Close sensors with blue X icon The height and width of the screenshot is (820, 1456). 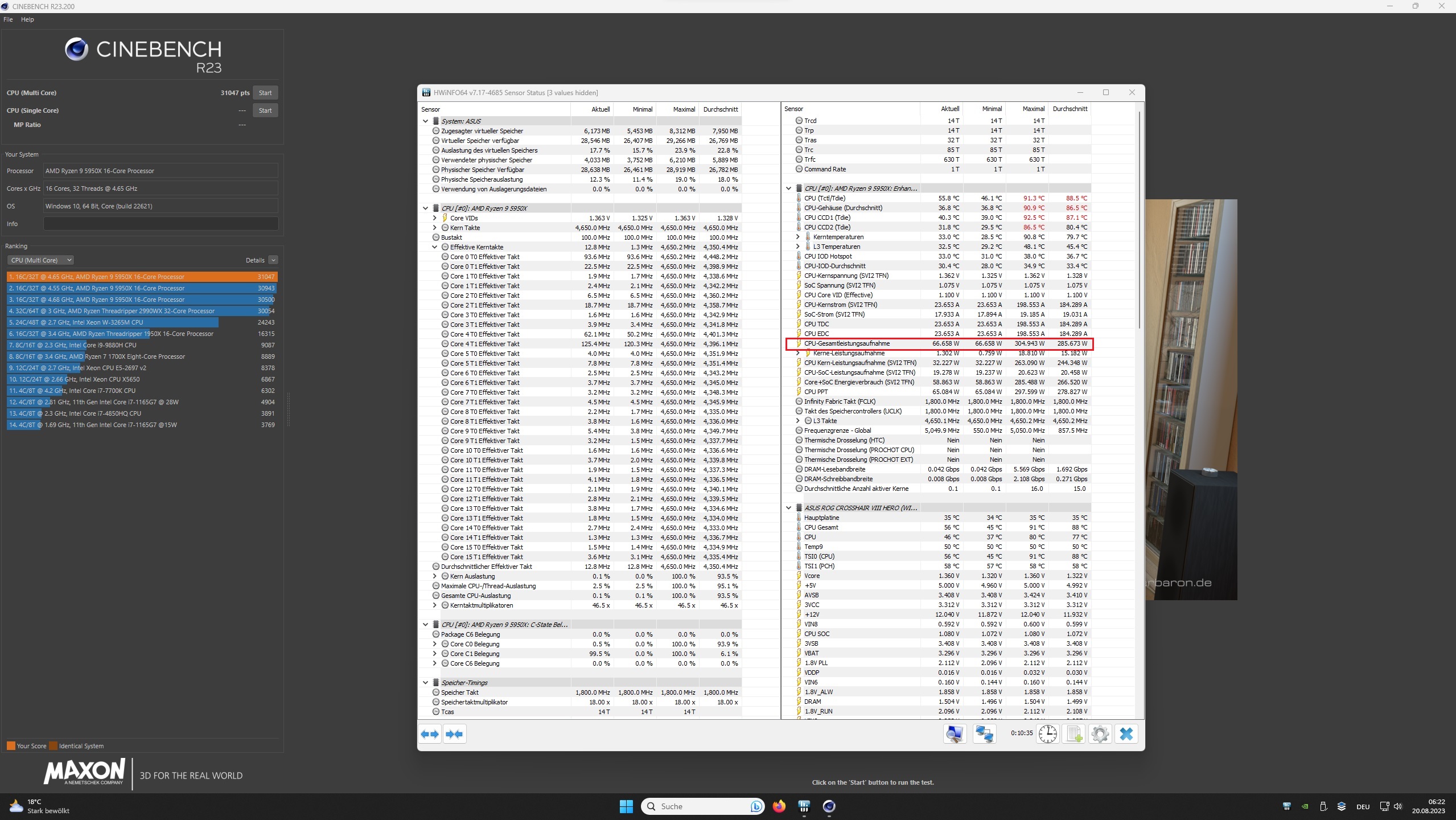coord(1126,733)
